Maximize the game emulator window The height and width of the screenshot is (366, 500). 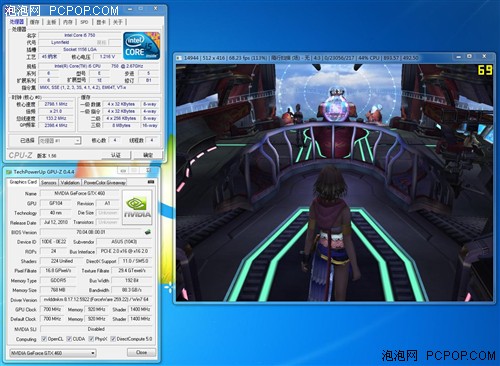point(469,57)
